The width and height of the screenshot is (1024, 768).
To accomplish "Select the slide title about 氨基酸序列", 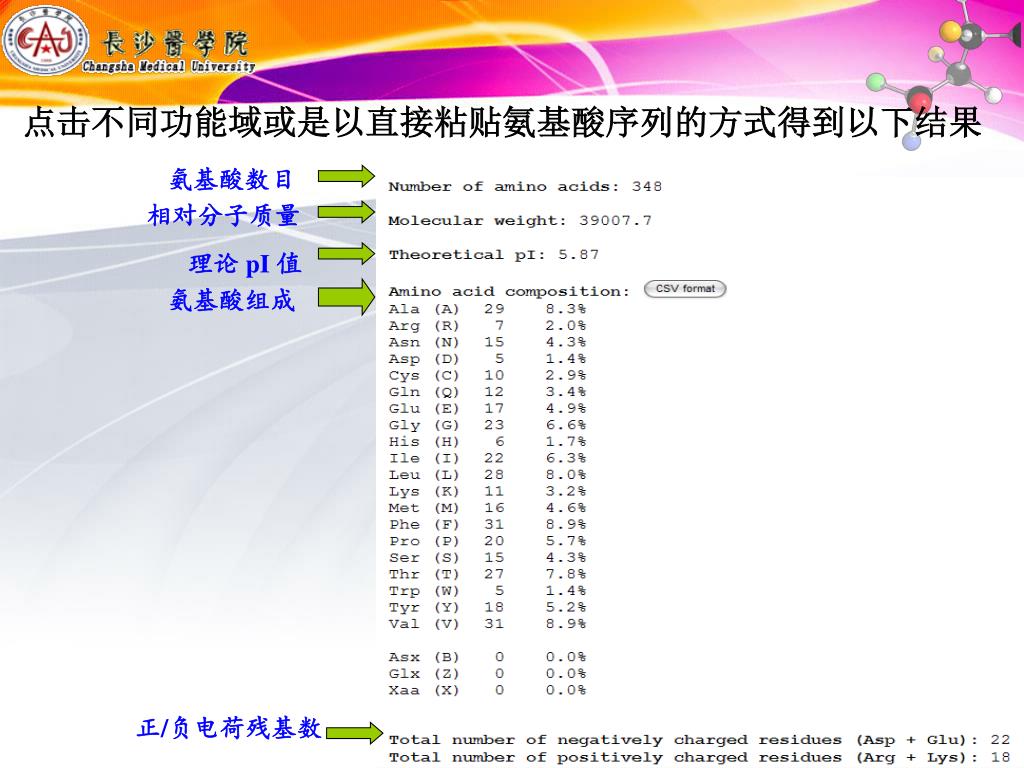I will [x=502, y=121].
